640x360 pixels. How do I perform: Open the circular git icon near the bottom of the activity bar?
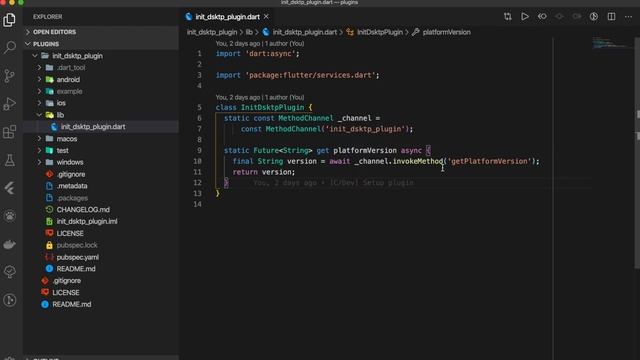[x=9, y=300]
